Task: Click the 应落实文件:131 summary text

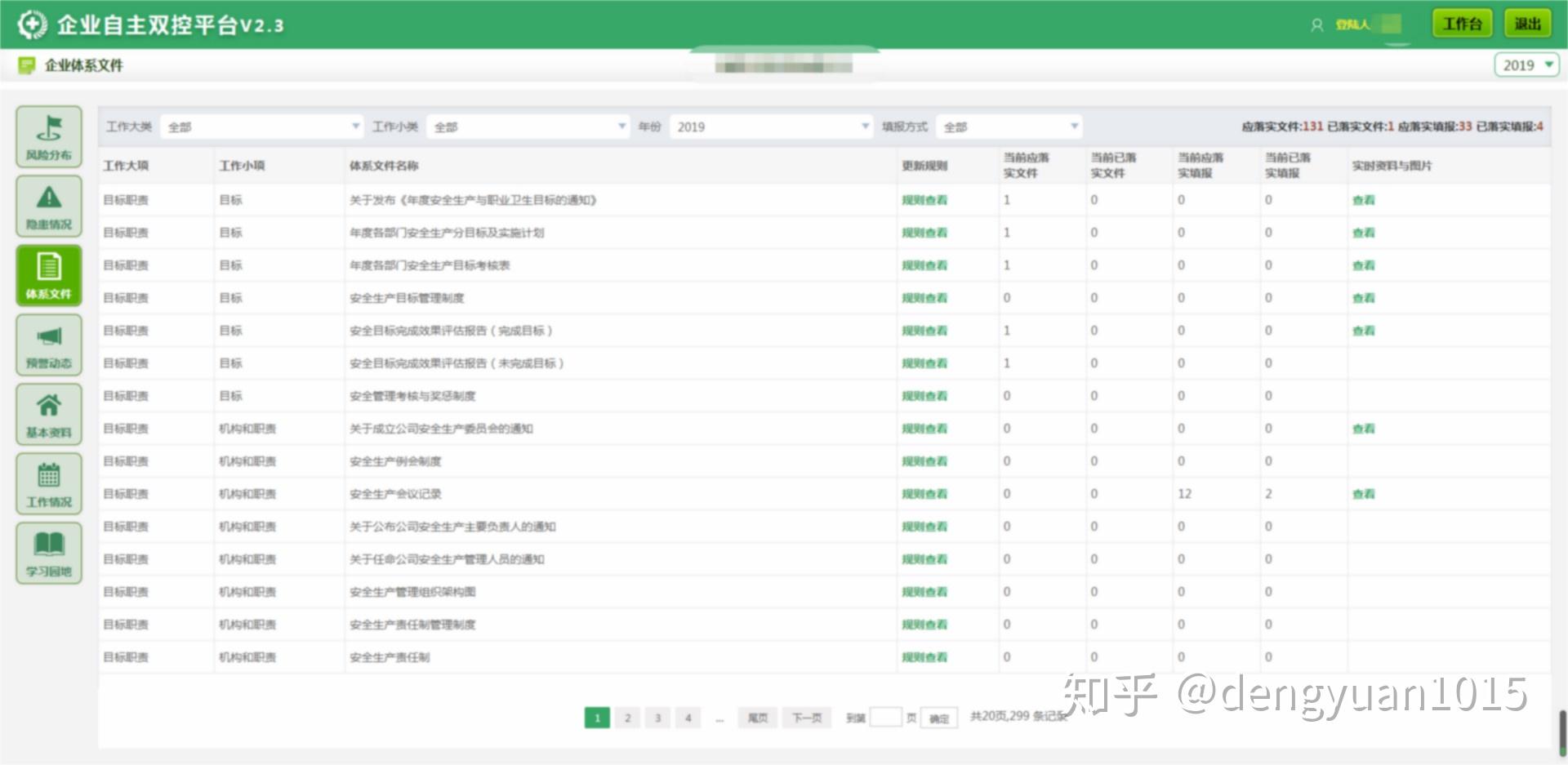Action: click(1282, 127)
